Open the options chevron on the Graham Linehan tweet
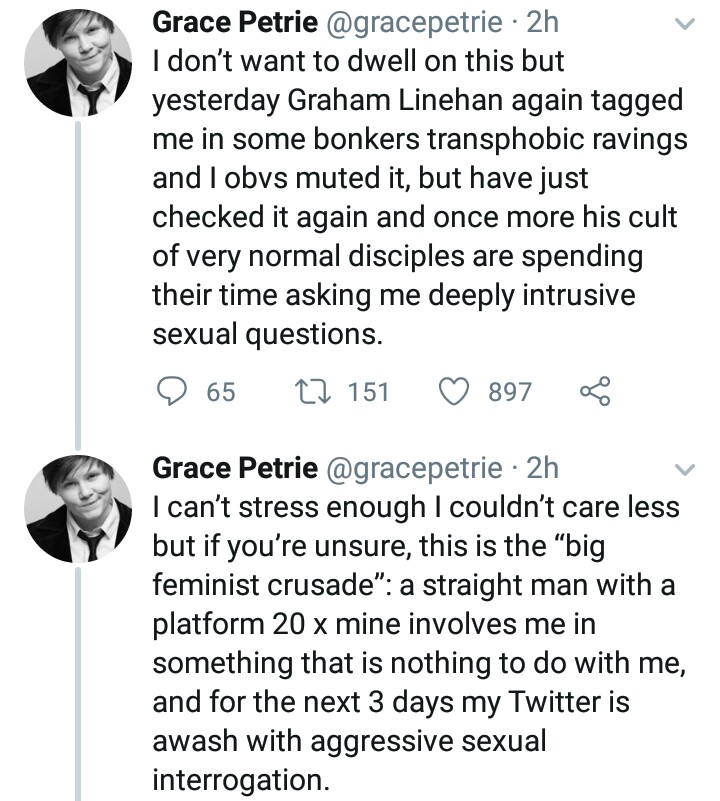Viewport: 720px width, 801px height. pos(684,22)
